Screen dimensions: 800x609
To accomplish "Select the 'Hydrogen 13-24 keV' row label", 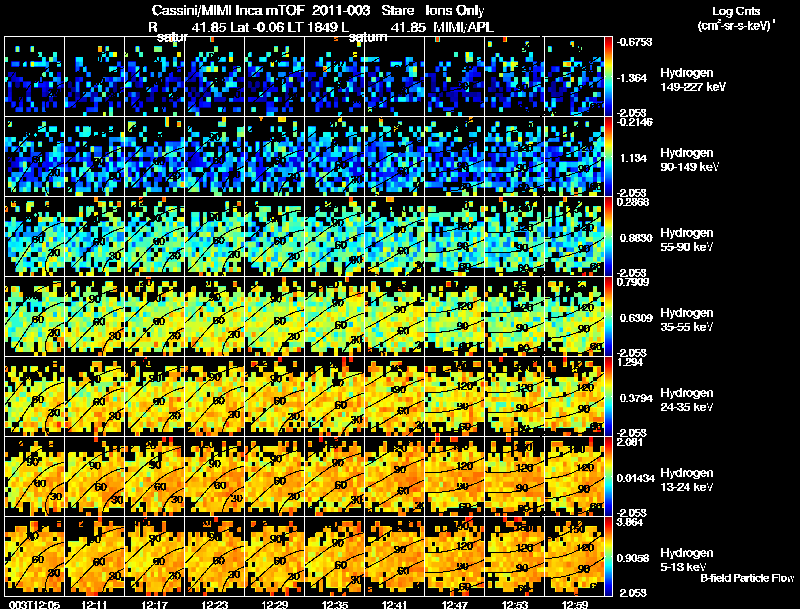I will pyautogui.click(x=686, y=480).
